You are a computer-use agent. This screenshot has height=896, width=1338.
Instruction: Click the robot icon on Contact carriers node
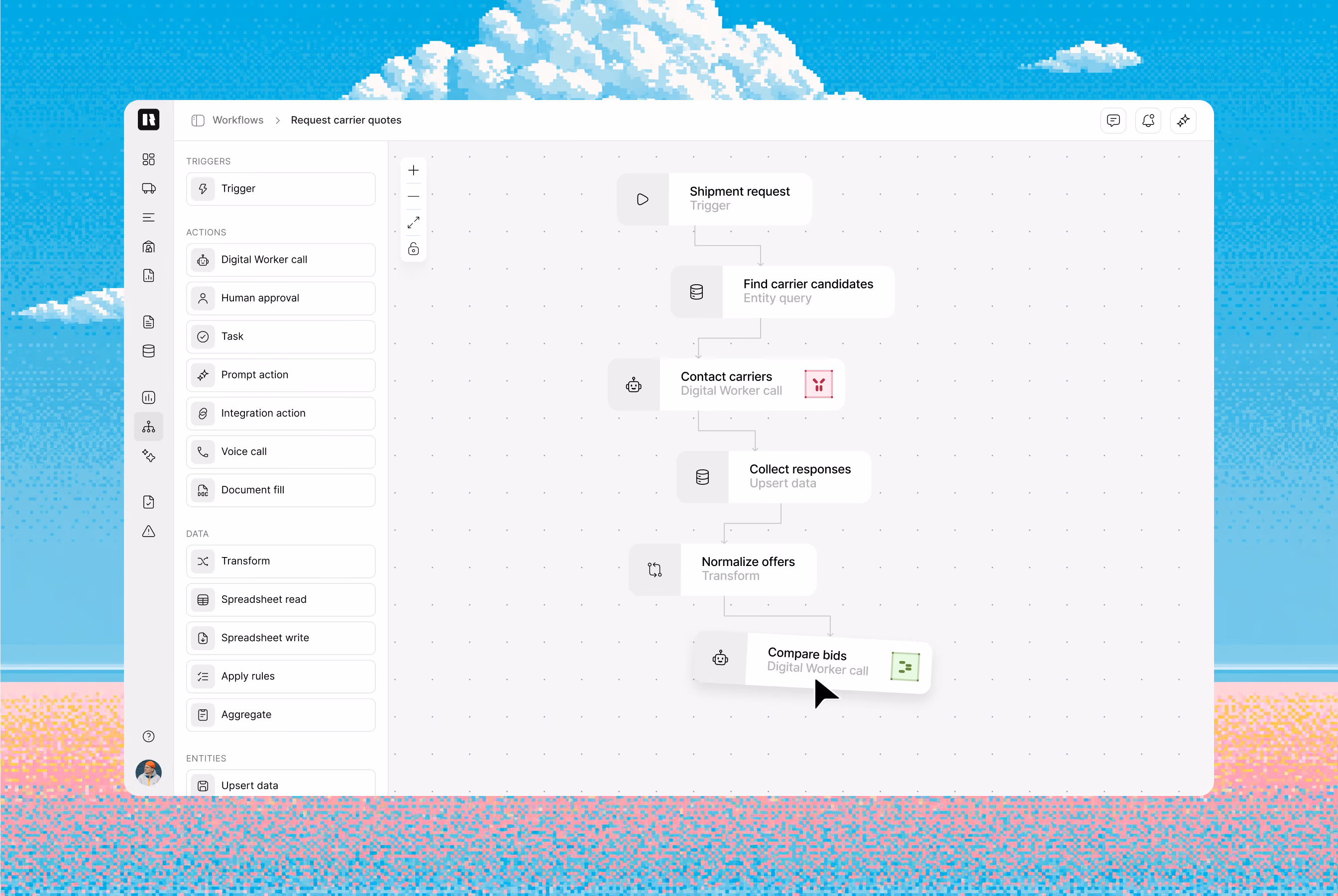pyautogui.click(x=634, y=385)
